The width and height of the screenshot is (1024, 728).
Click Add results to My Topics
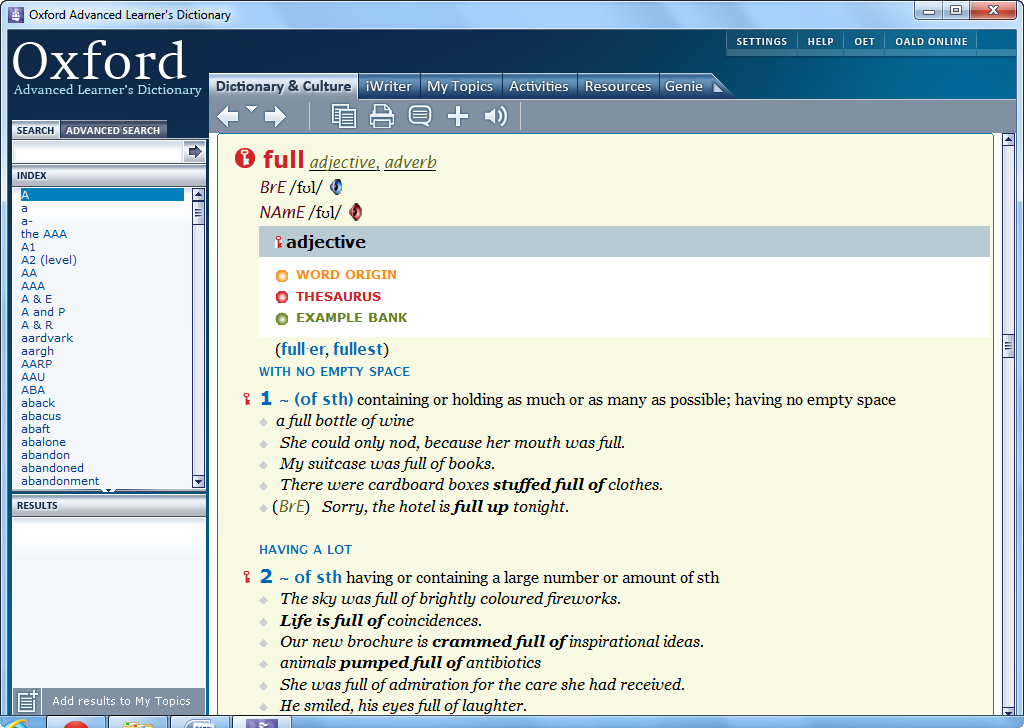coord(121,701)
